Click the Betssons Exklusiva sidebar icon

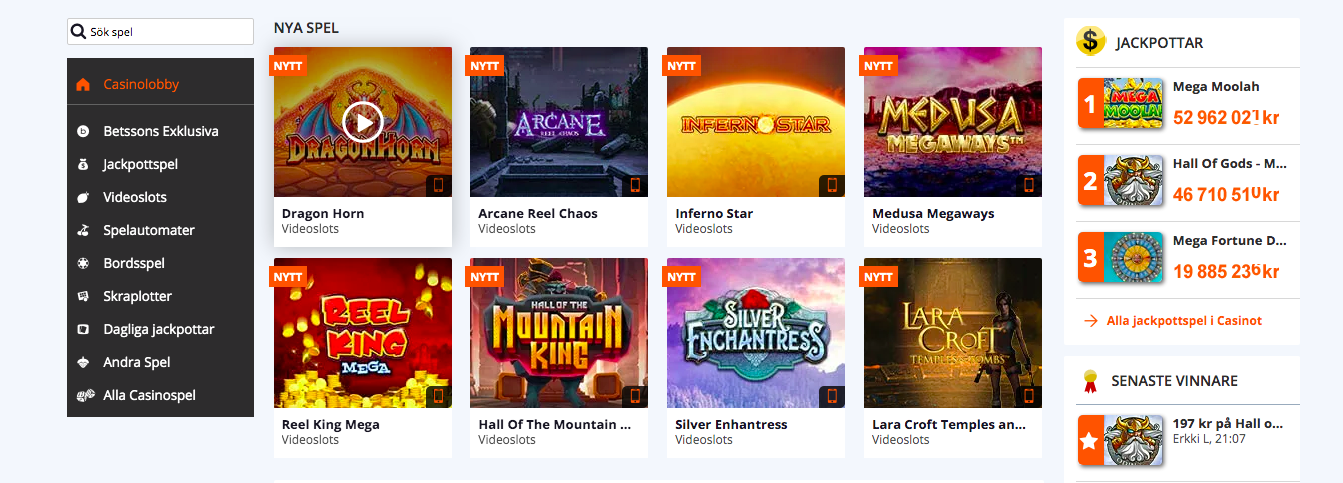tap(83, 131)
